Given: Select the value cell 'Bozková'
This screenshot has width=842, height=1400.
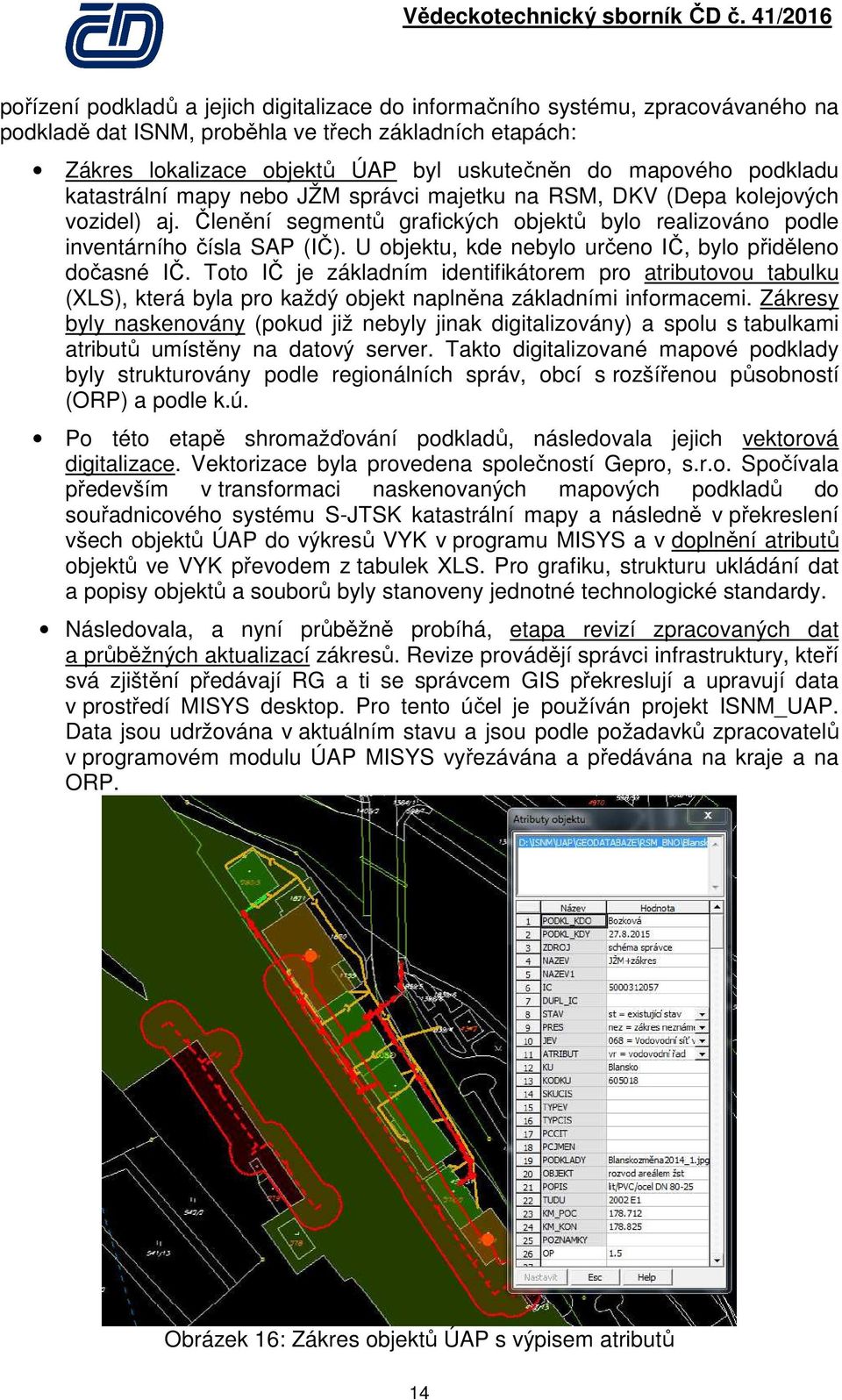Looking at the screenshot, I should [657, 921].
